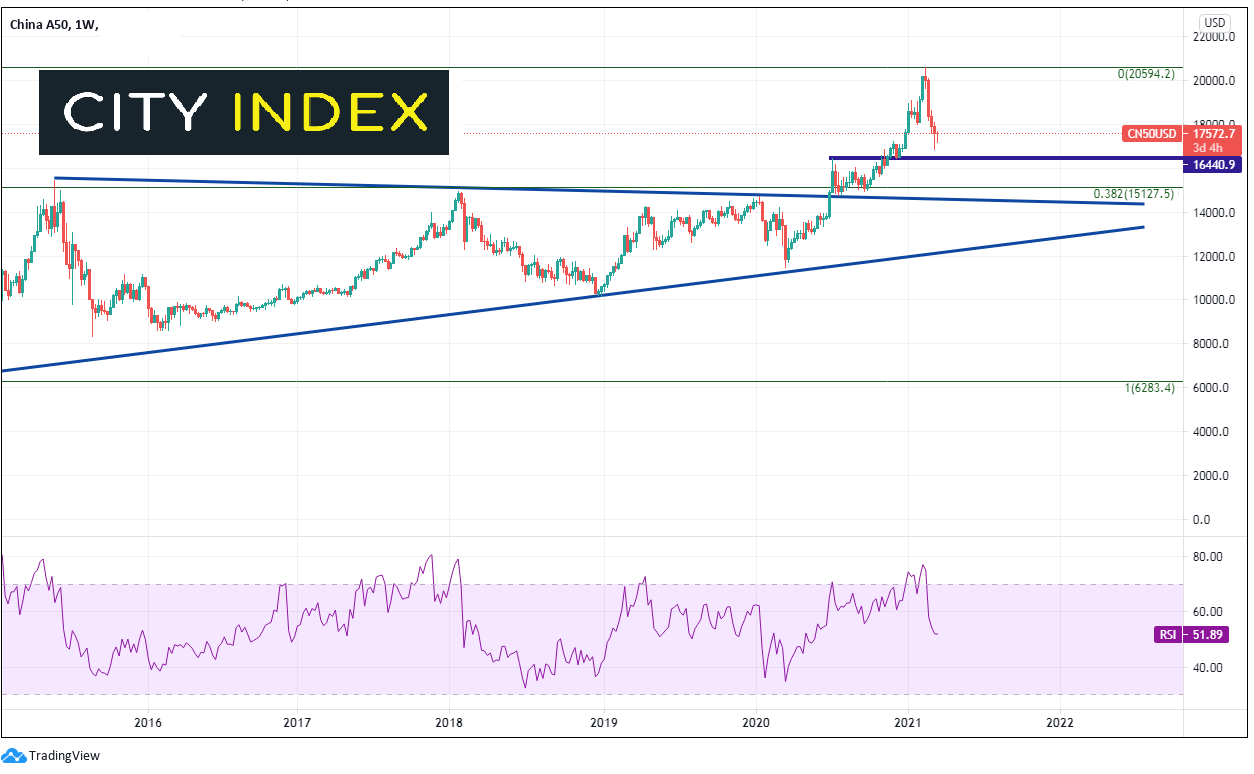Click the 0.0 price axis label

1226,520
